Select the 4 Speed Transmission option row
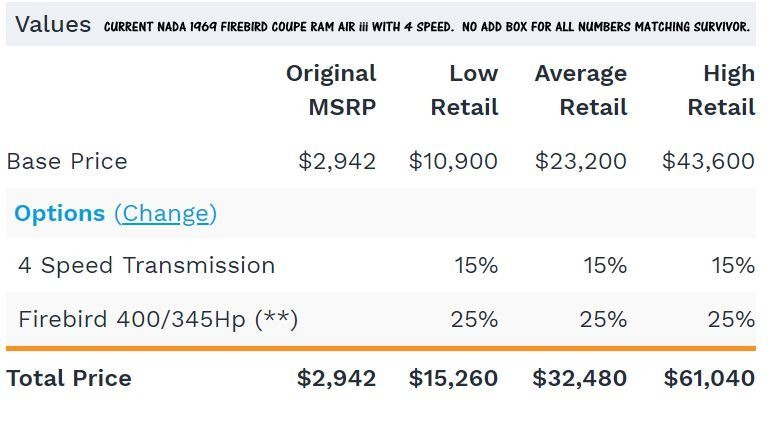This screenshot has height=431, width=777. (381, 266)
